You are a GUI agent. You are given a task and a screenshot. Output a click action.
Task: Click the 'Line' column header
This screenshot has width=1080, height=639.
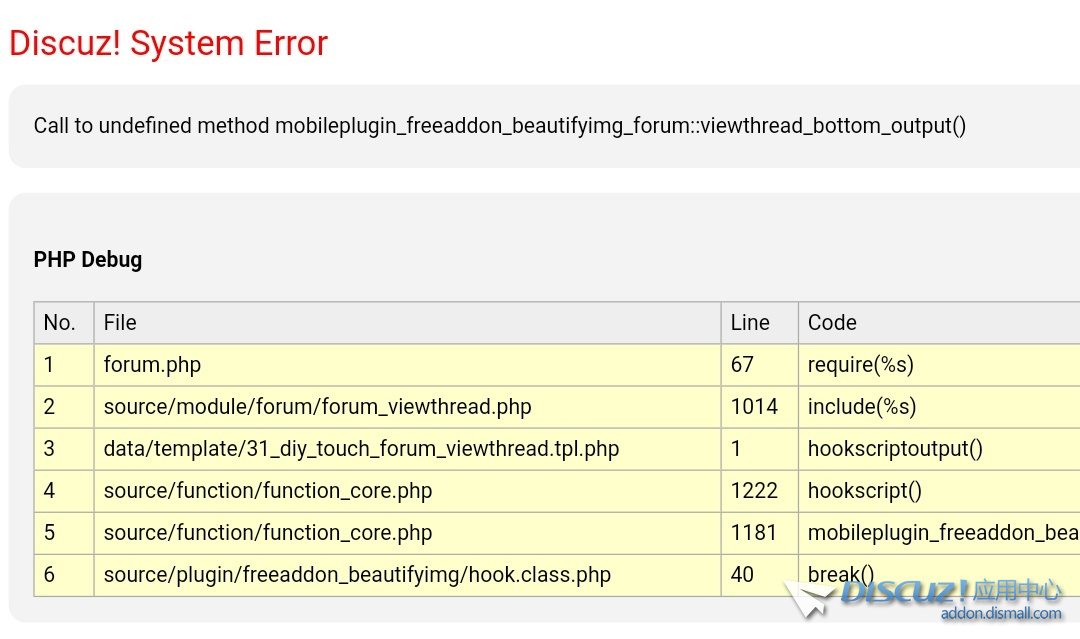(x=759, y=323)
